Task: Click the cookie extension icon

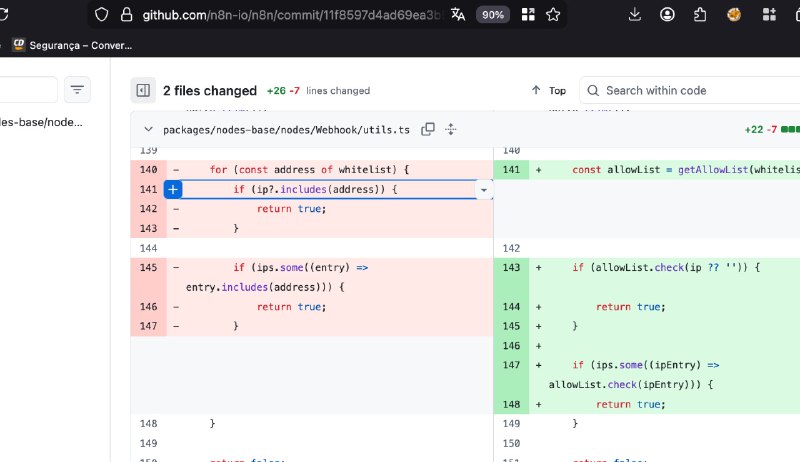Action: click(734, 14)
